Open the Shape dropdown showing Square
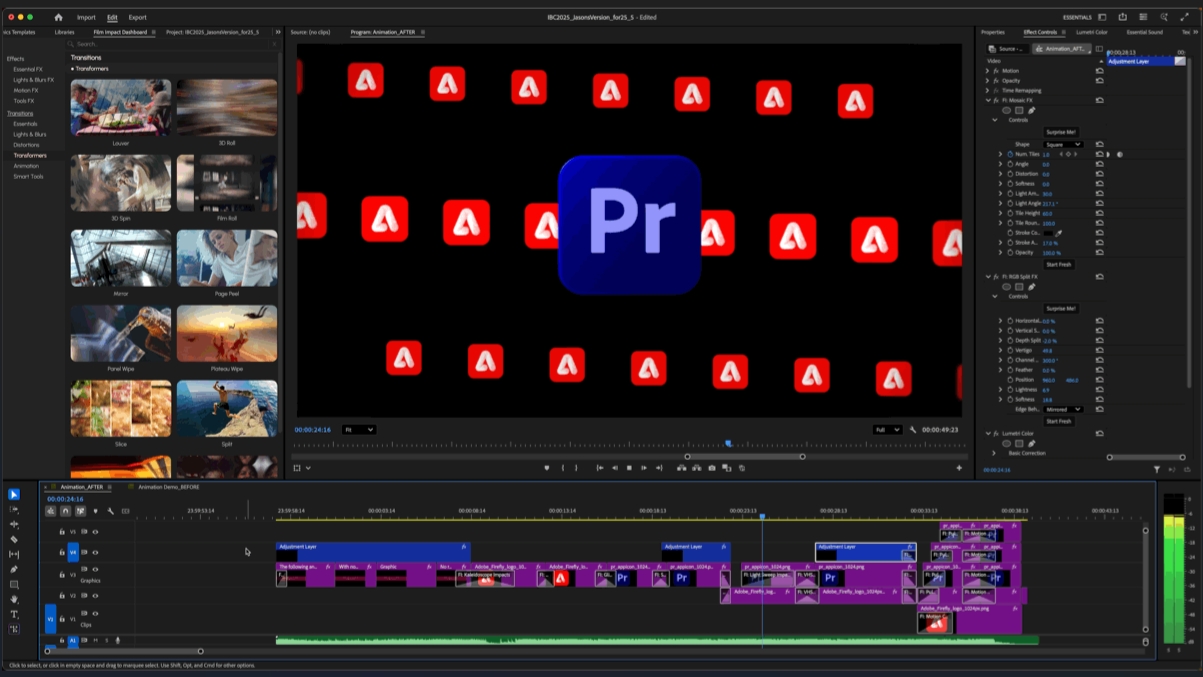The image size is (1203, 677). tap(1062, 144)
